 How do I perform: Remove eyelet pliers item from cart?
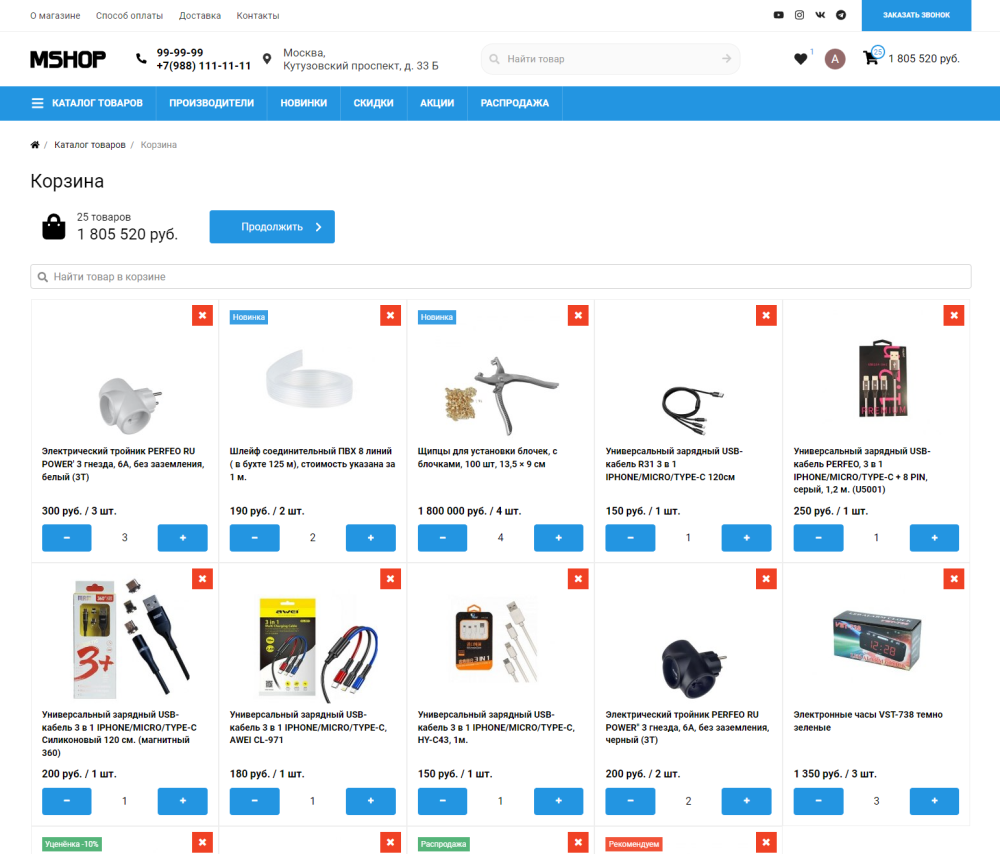[x=578, y=315]
